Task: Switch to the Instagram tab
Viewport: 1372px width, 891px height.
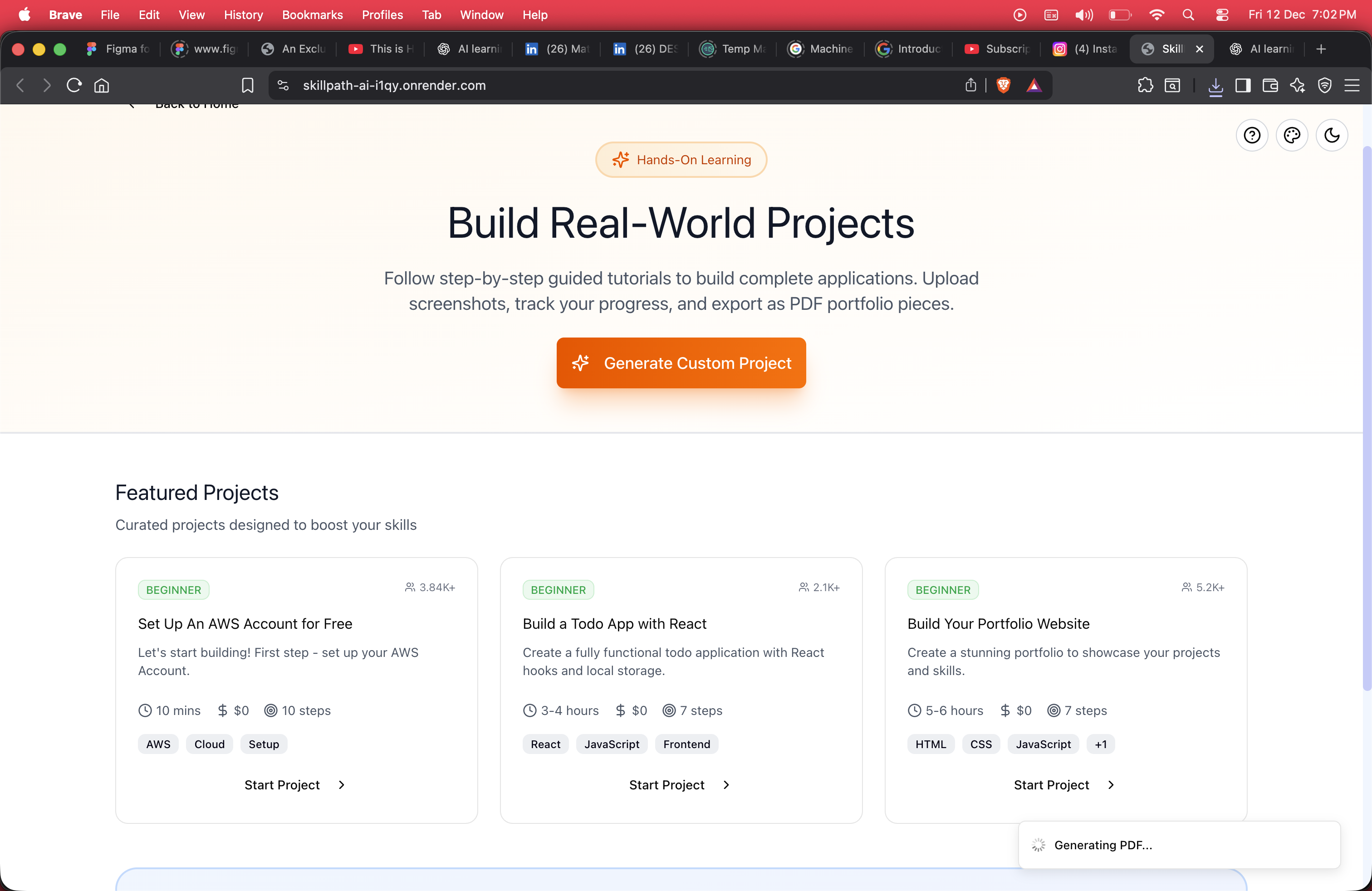Action: pyautogui.click(x=1085, y=49)
